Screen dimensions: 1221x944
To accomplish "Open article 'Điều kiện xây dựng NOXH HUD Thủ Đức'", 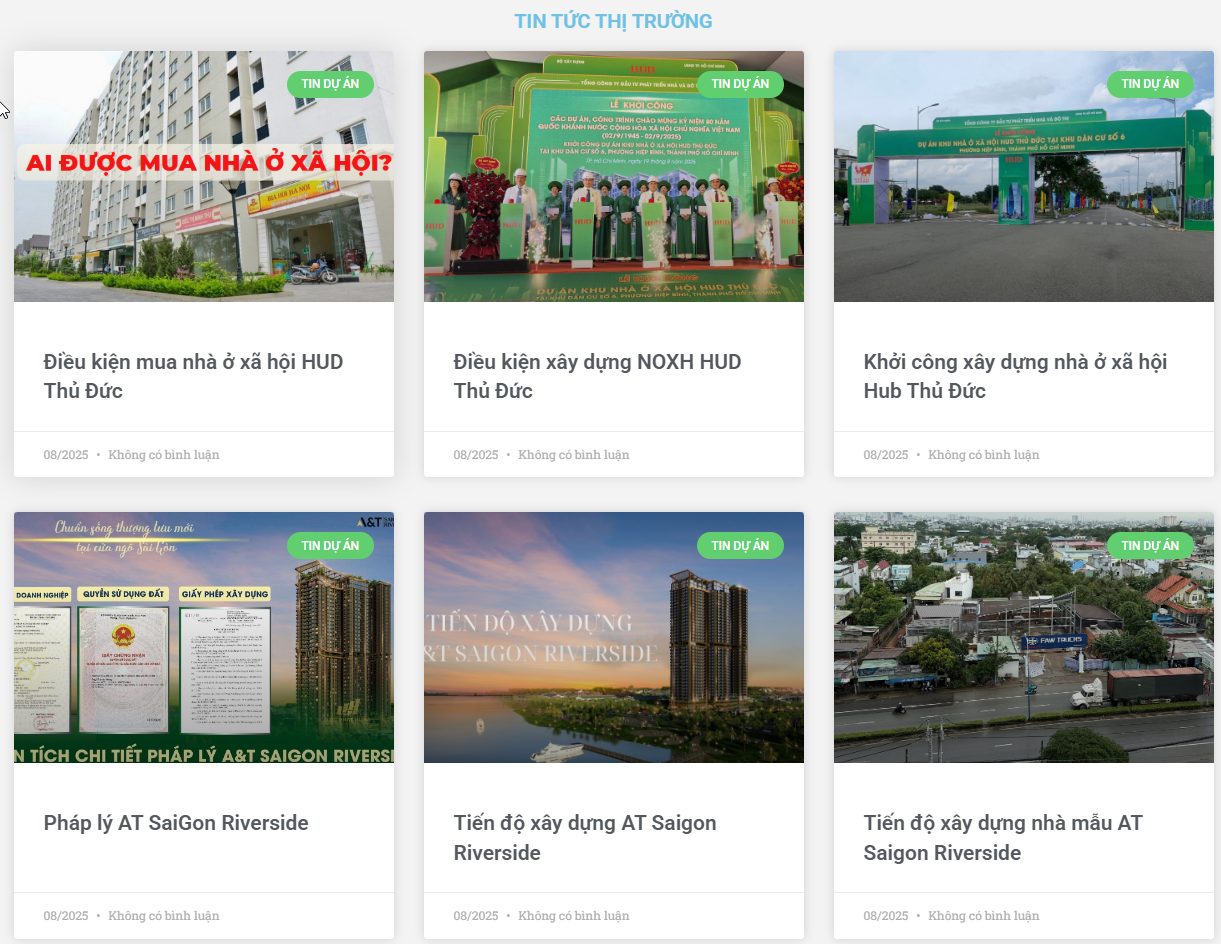I will [597, 376].
